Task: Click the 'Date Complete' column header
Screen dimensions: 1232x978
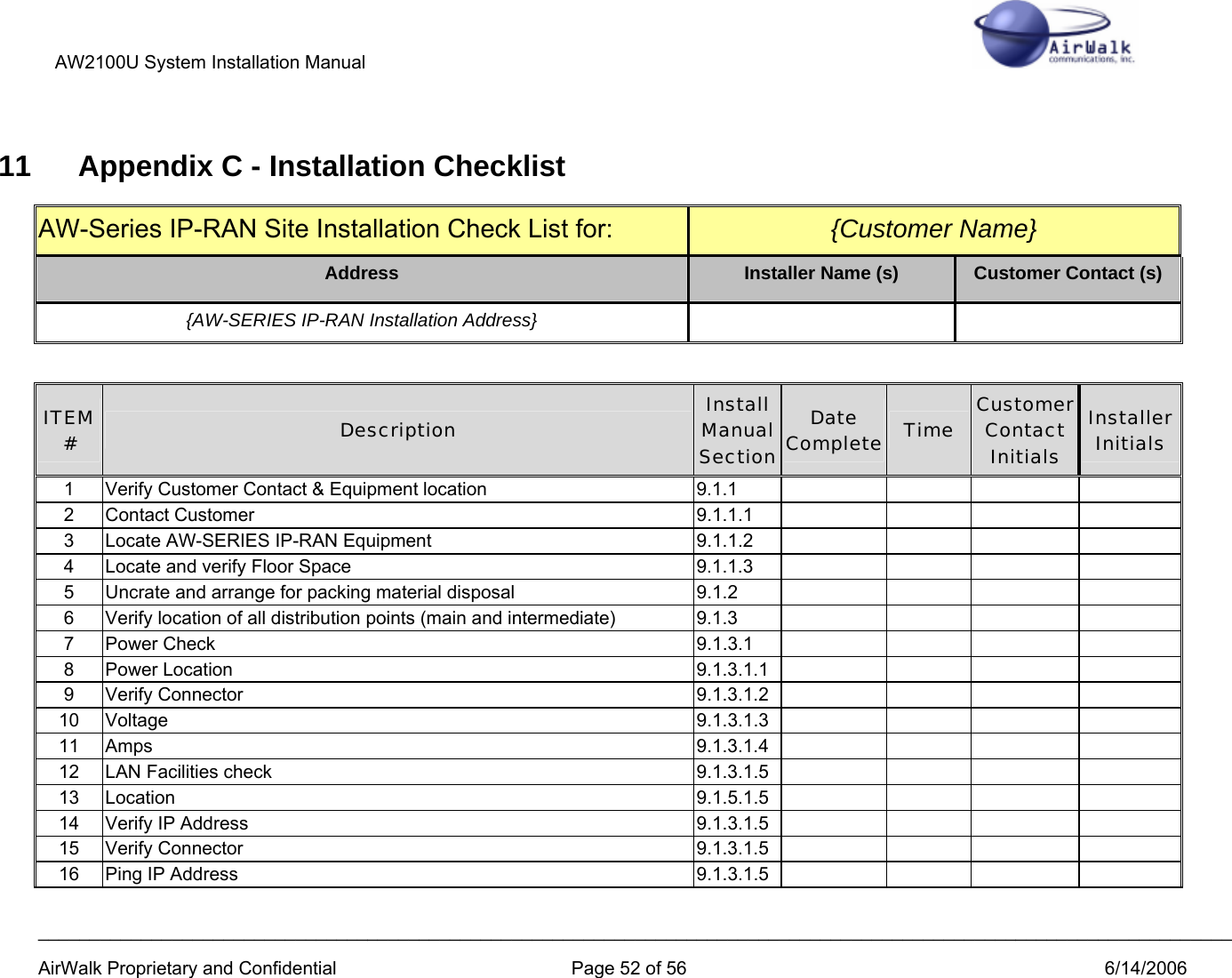Action: tap(833, 430)
